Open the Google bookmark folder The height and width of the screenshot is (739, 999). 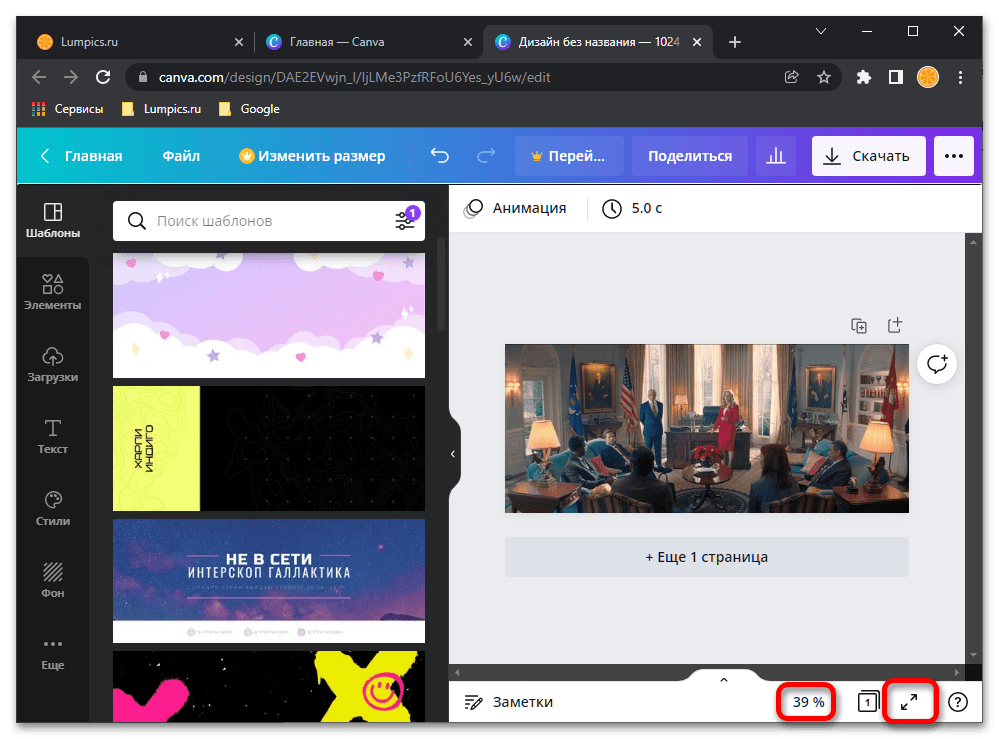pos(249,109)
